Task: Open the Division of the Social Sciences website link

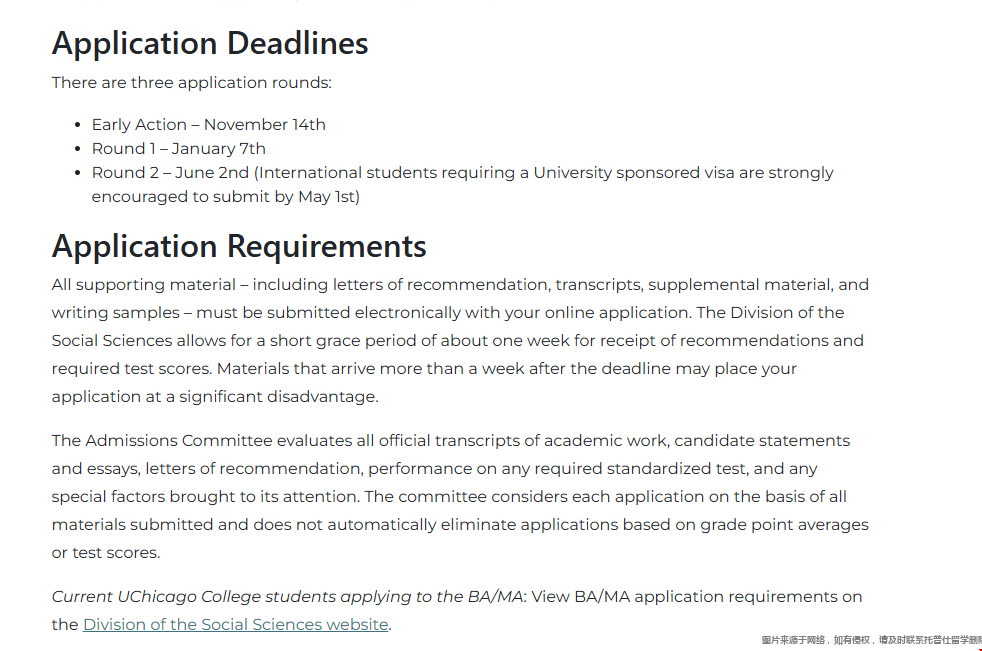Action: tap(235, 624)
